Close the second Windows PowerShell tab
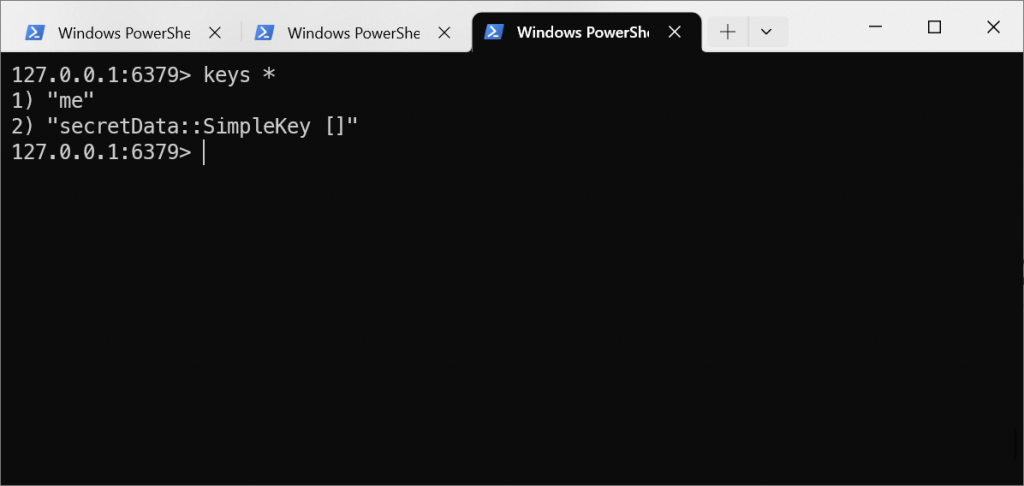The height and width of the screenshot is (486, 1024). 444,32
